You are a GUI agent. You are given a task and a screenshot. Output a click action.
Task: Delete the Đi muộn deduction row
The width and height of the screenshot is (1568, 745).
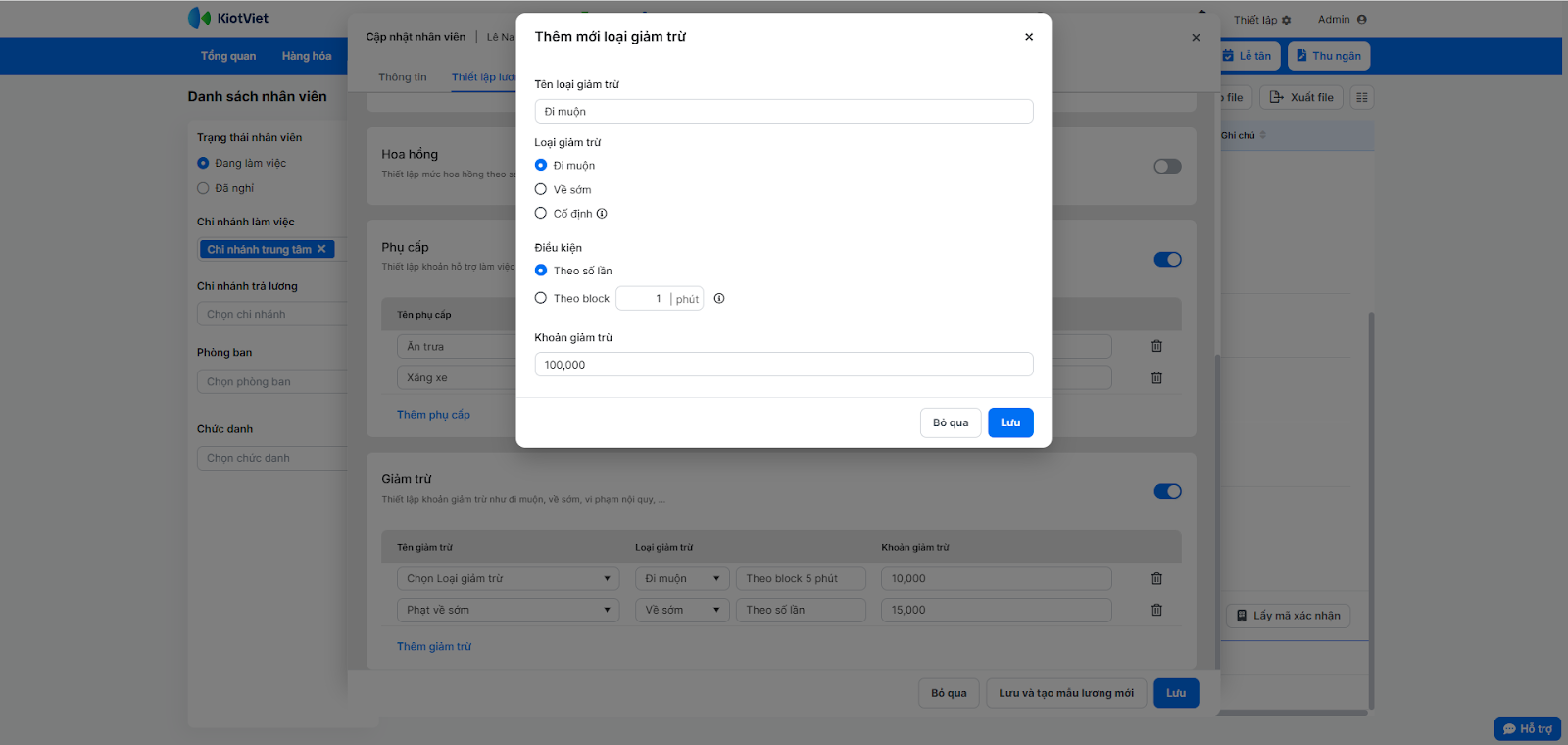(x=1156, y=579)
